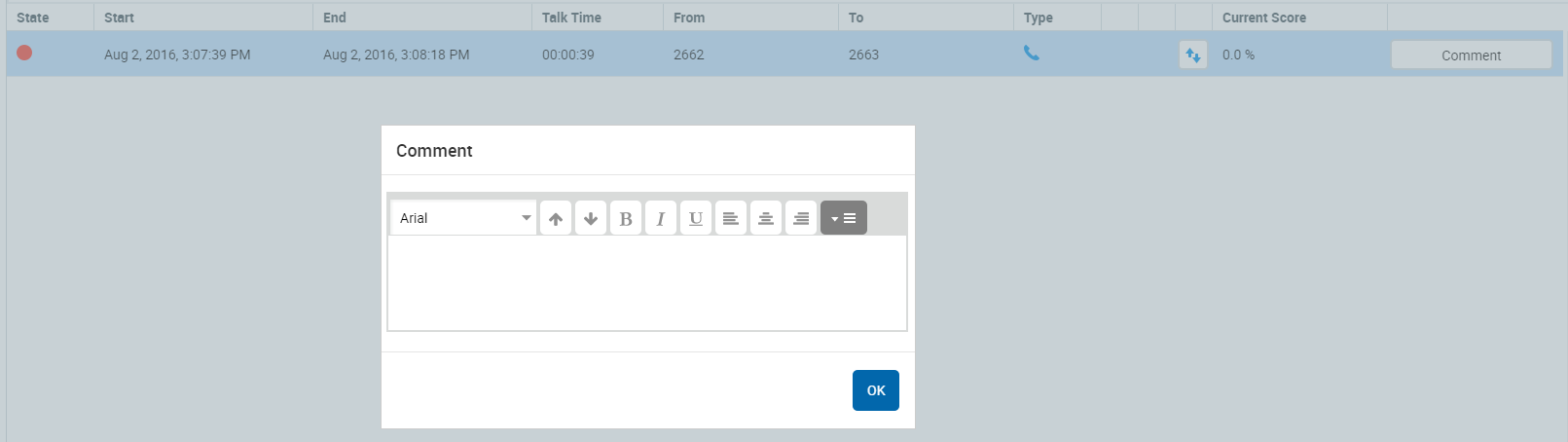This screenshot has width=1568, height=442.
Task: Toggle bold formatting
Action: (x=626, y=218)
